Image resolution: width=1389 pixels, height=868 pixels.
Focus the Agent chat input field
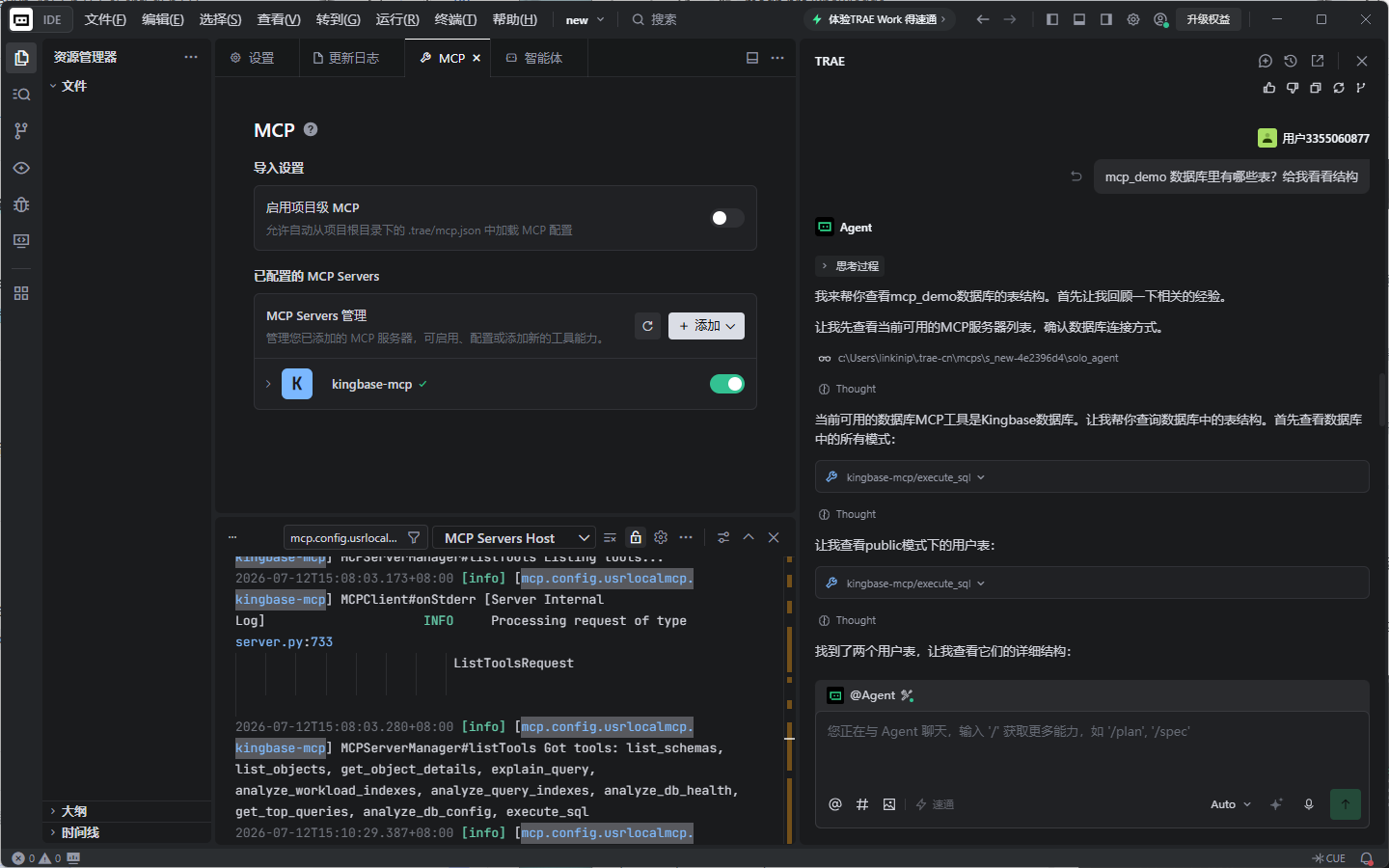(1092, 749)
